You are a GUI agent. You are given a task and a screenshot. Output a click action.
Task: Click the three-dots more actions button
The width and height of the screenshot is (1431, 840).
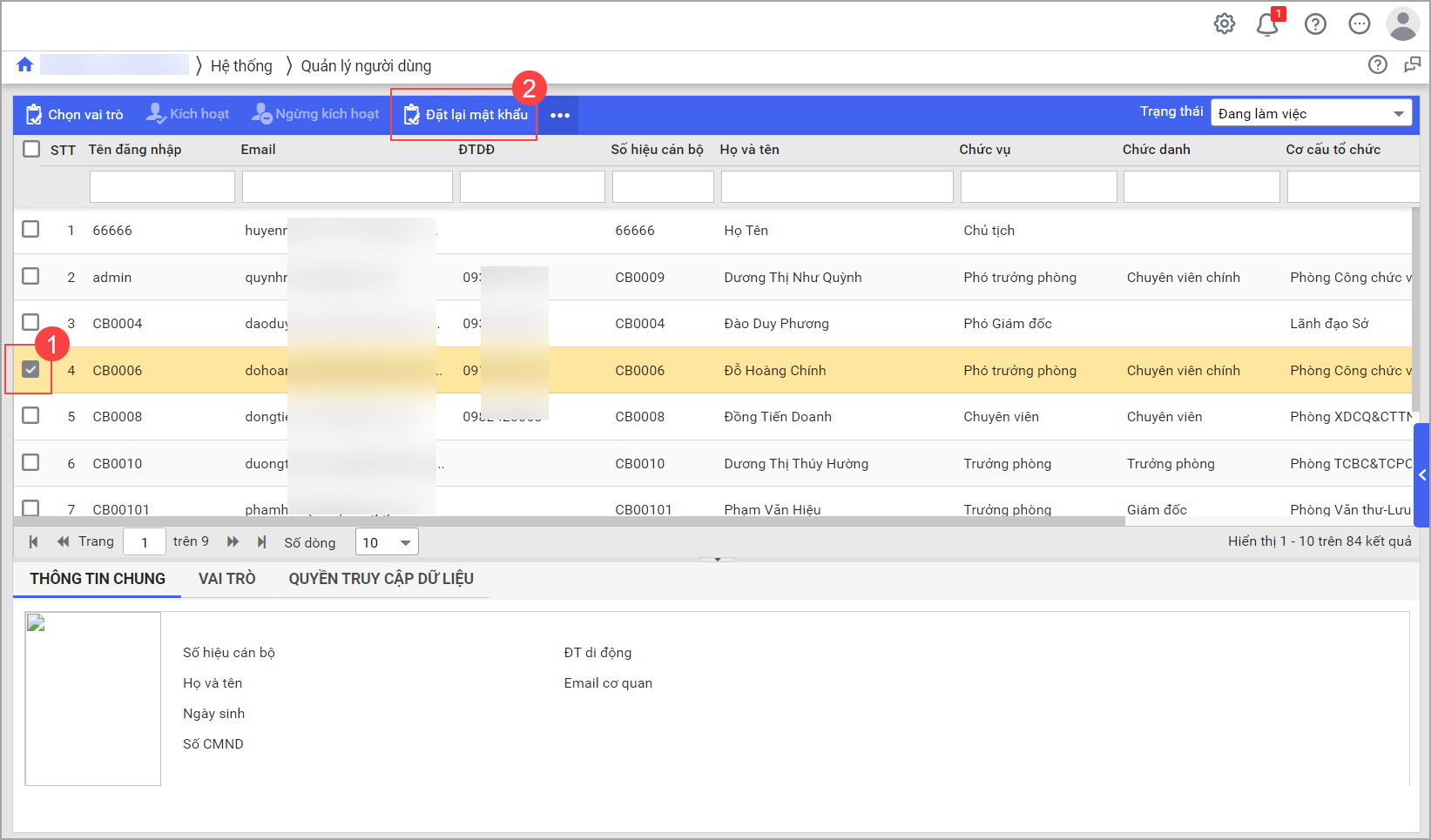tap(560, 115)
